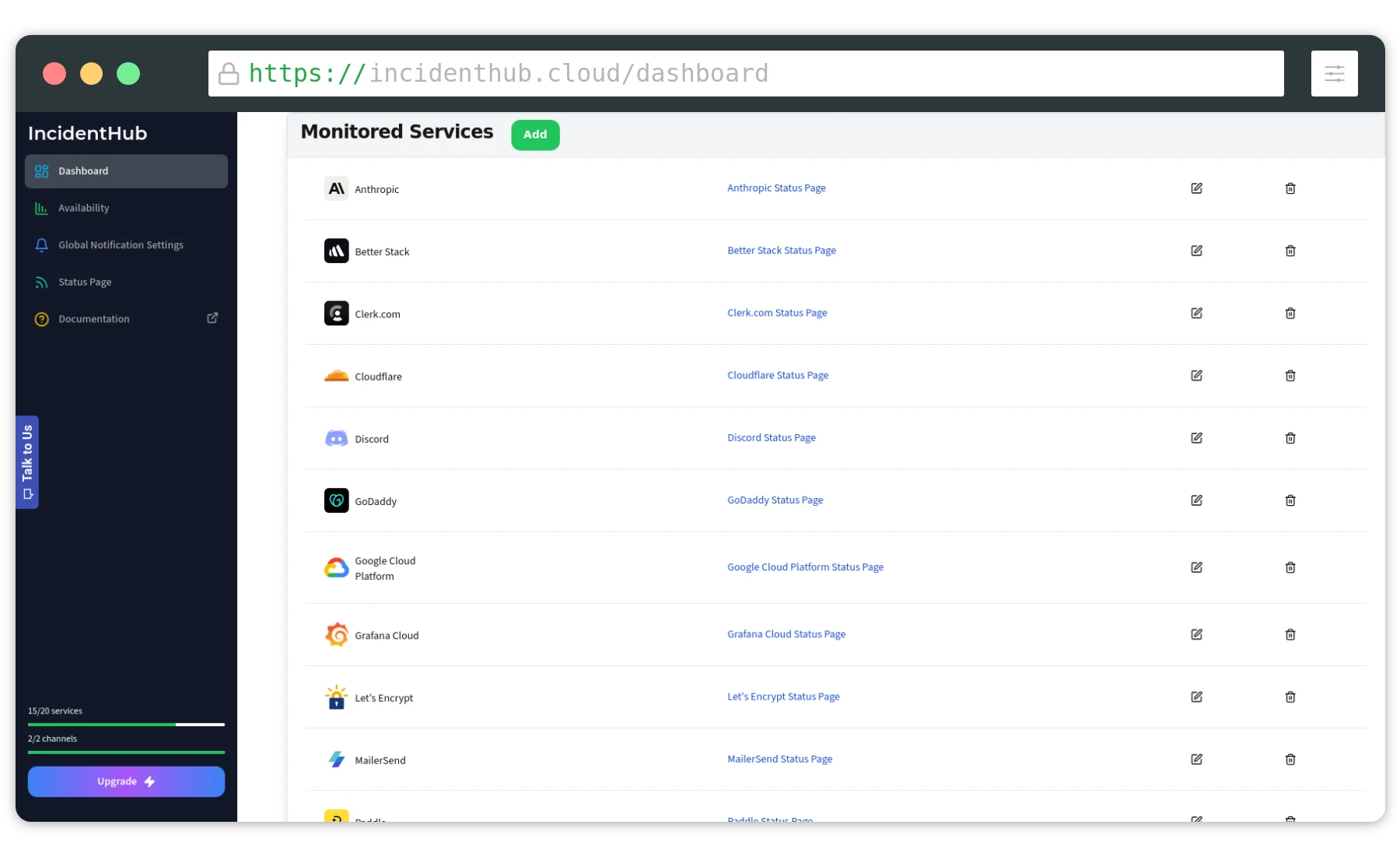Screen dimensions: 1400x856
Task: Click the 15/20 services progress bar
Action: pyautogui.click(x=126, y=724)
